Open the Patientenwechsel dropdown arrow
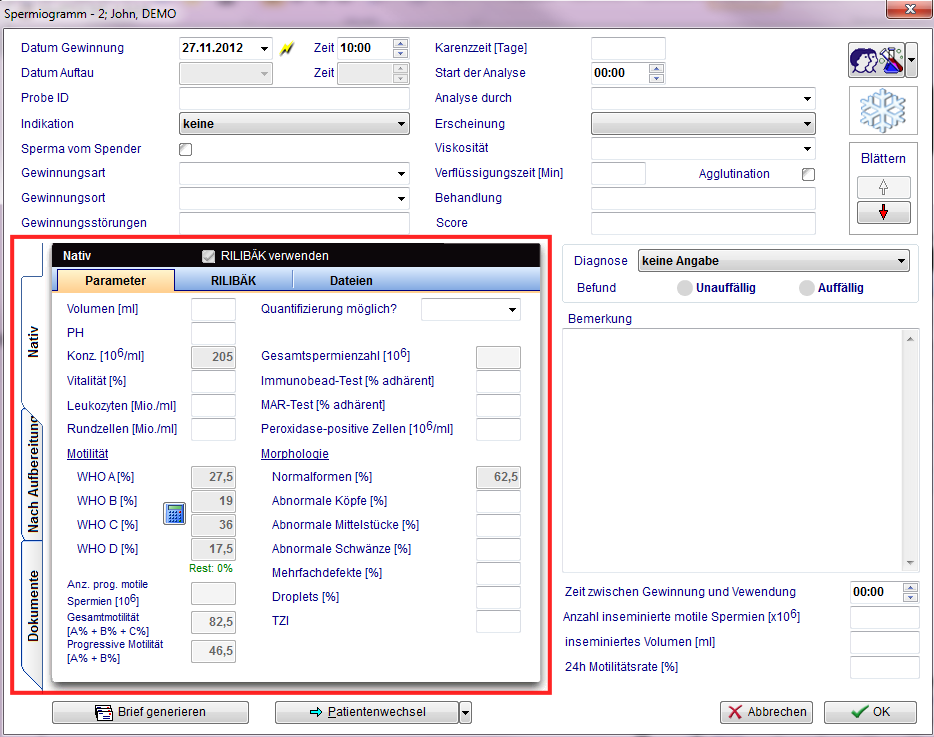 [465, 712]
